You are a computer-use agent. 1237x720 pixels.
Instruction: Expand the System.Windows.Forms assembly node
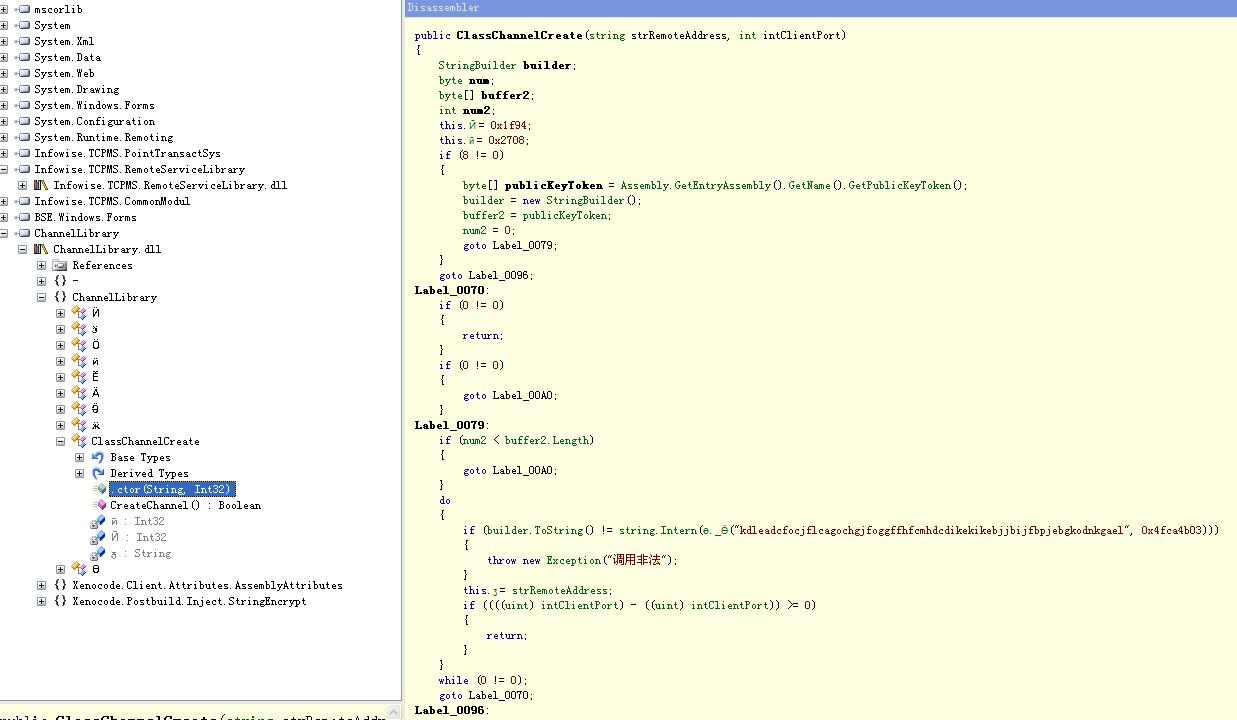pyautogui.click(x=4, y=105)
